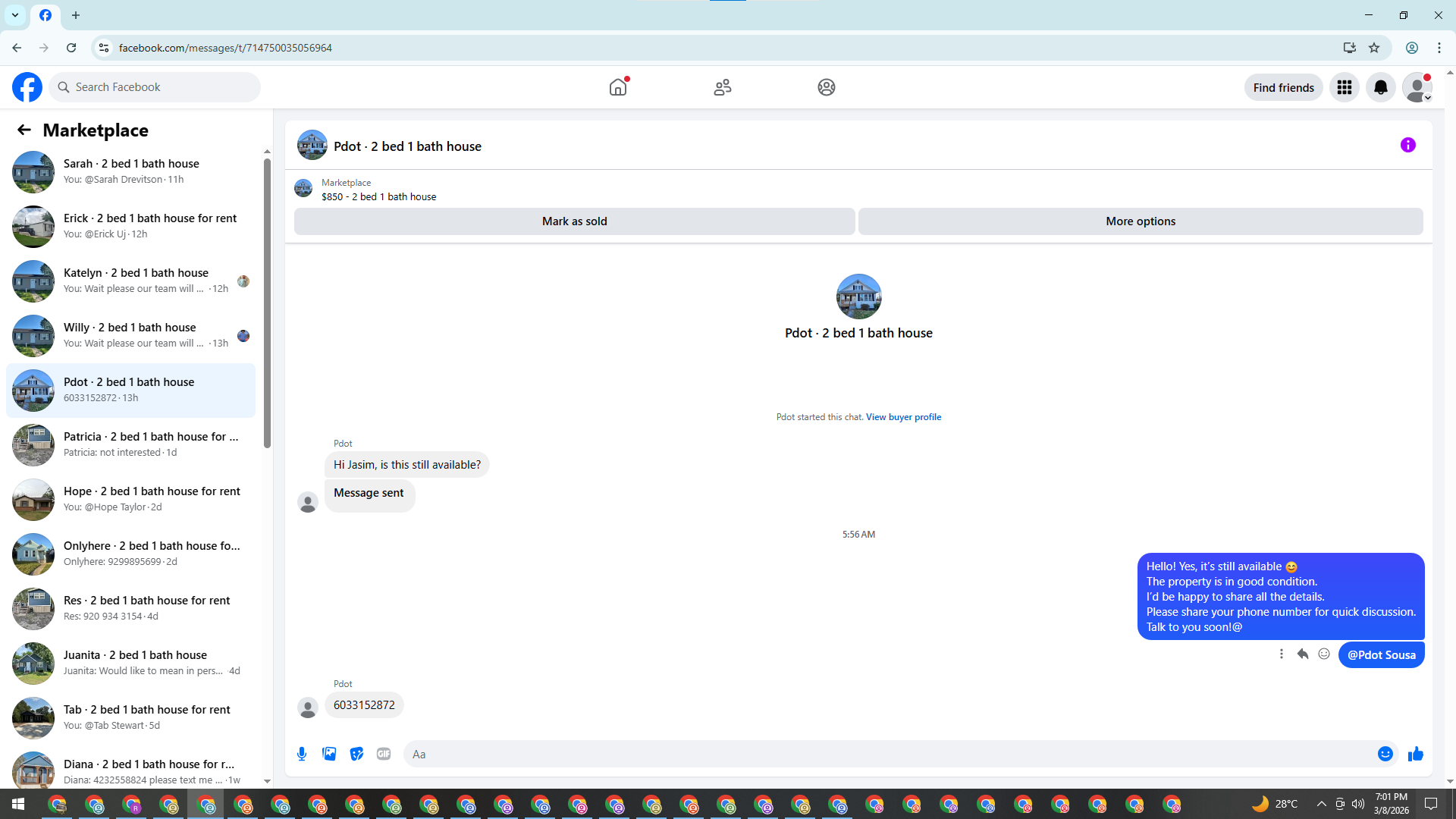Open Chrome tab search dropdown
The width and height of the screenshot is (1456, 819).
pos(15,15)
